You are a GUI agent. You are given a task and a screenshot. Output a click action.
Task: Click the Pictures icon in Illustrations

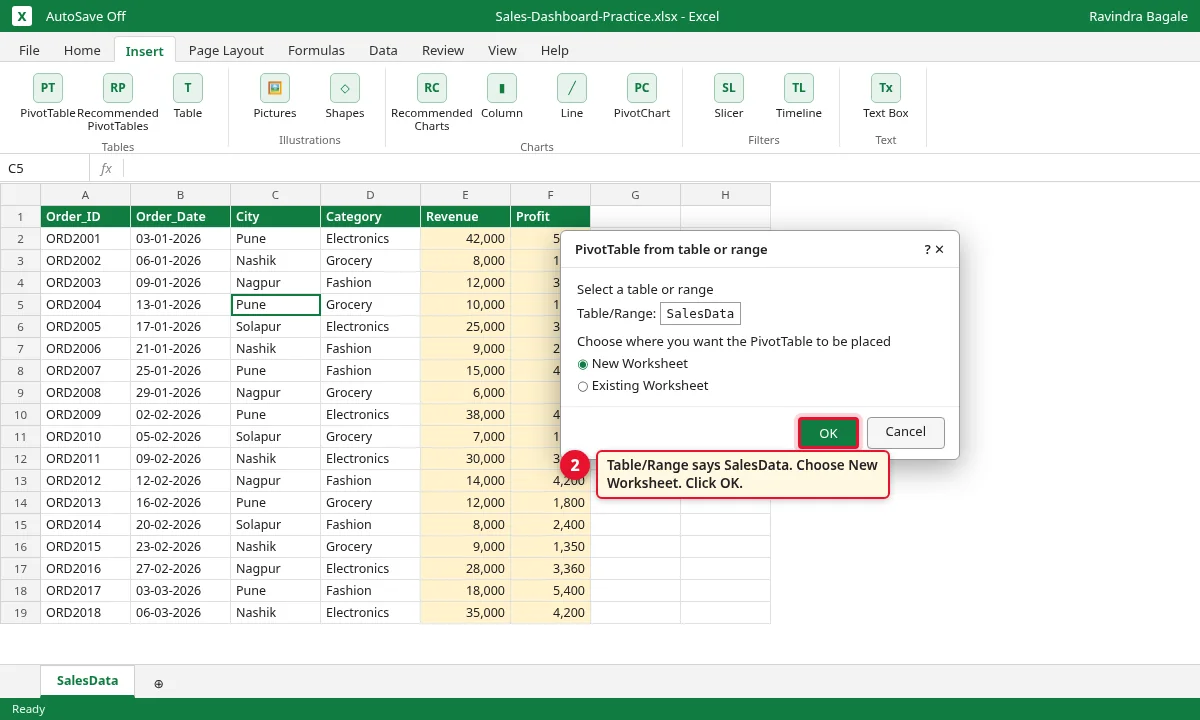(x=275, y=88)
